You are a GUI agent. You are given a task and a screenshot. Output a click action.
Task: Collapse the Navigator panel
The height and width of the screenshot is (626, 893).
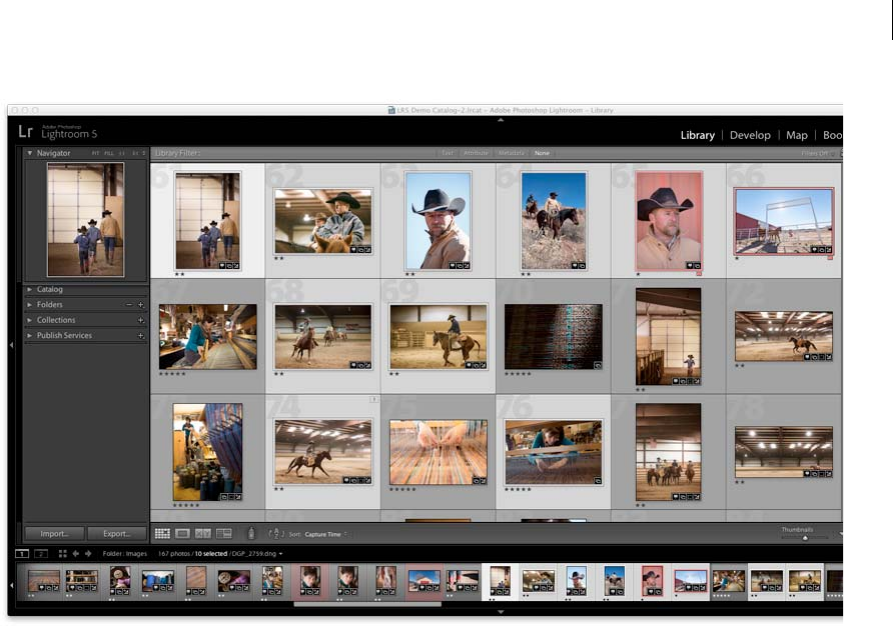pyautogui.click(x=30, y=153)
